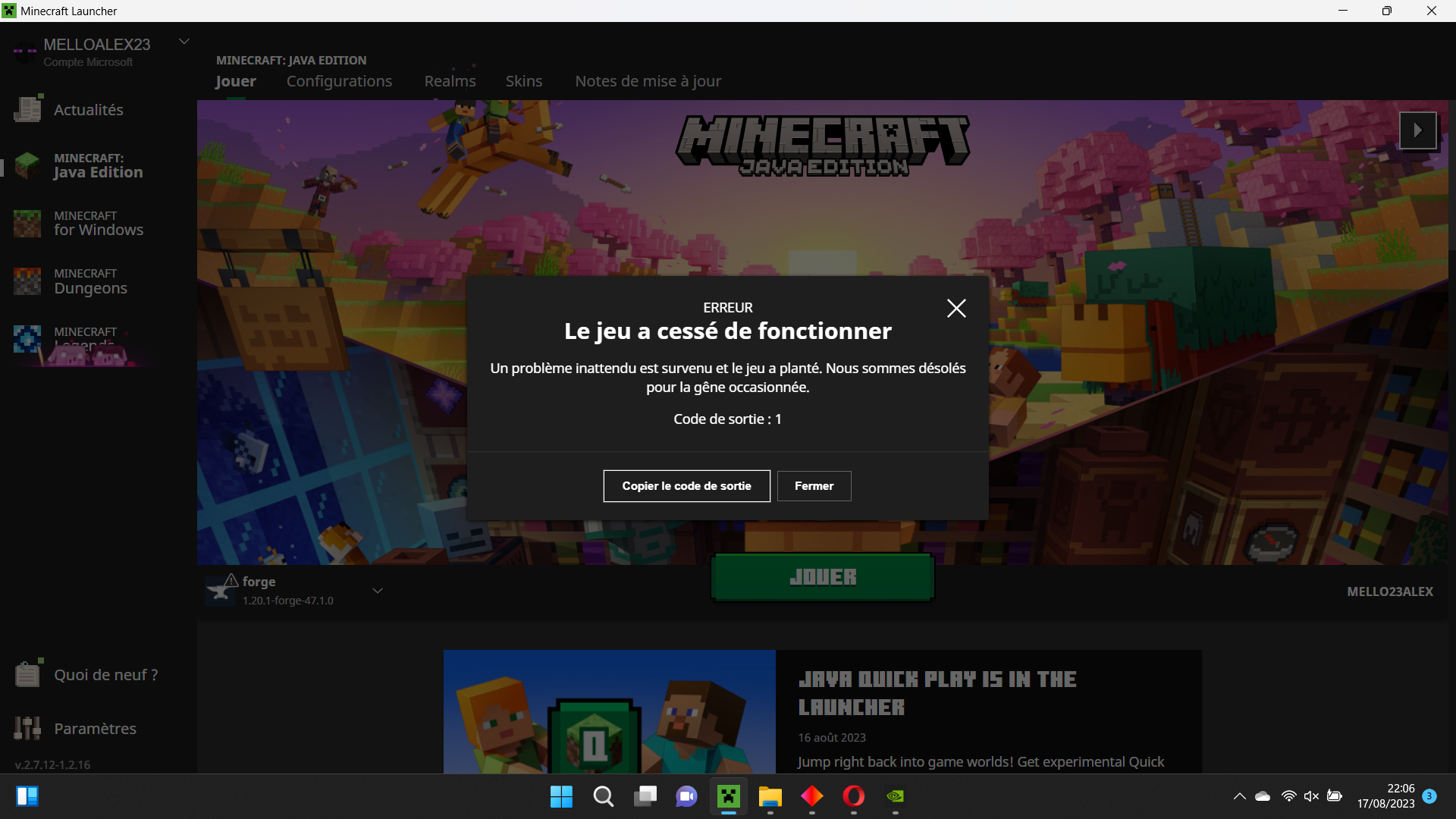Image resolution: width=1456 pixels, height=819 pixels.
Task: Switch to the Jouer tab
Action: click(x=235, y=81)
